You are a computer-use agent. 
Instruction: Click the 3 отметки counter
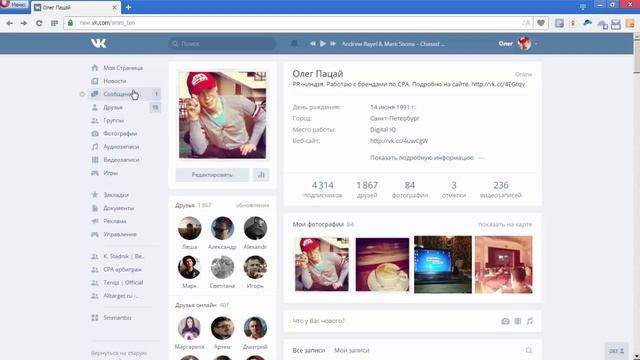coord(454,189)
